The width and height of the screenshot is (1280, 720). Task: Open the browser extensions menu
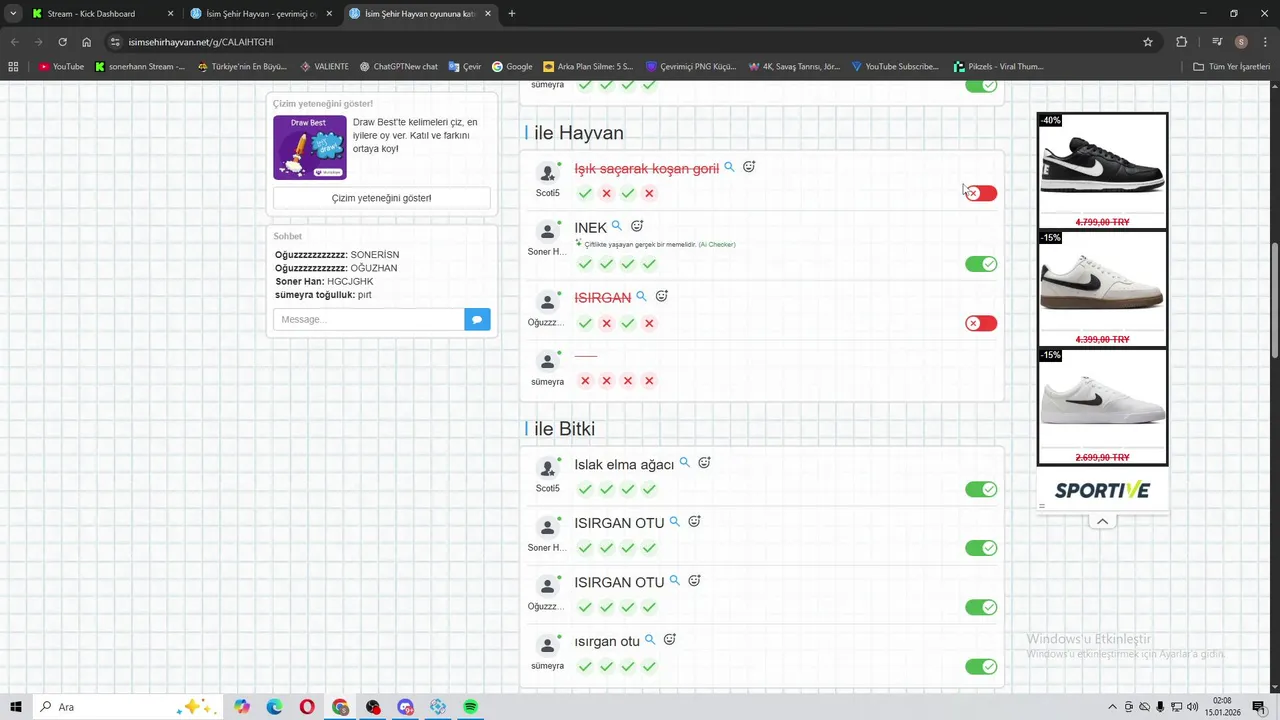(x=1182, y=42)
